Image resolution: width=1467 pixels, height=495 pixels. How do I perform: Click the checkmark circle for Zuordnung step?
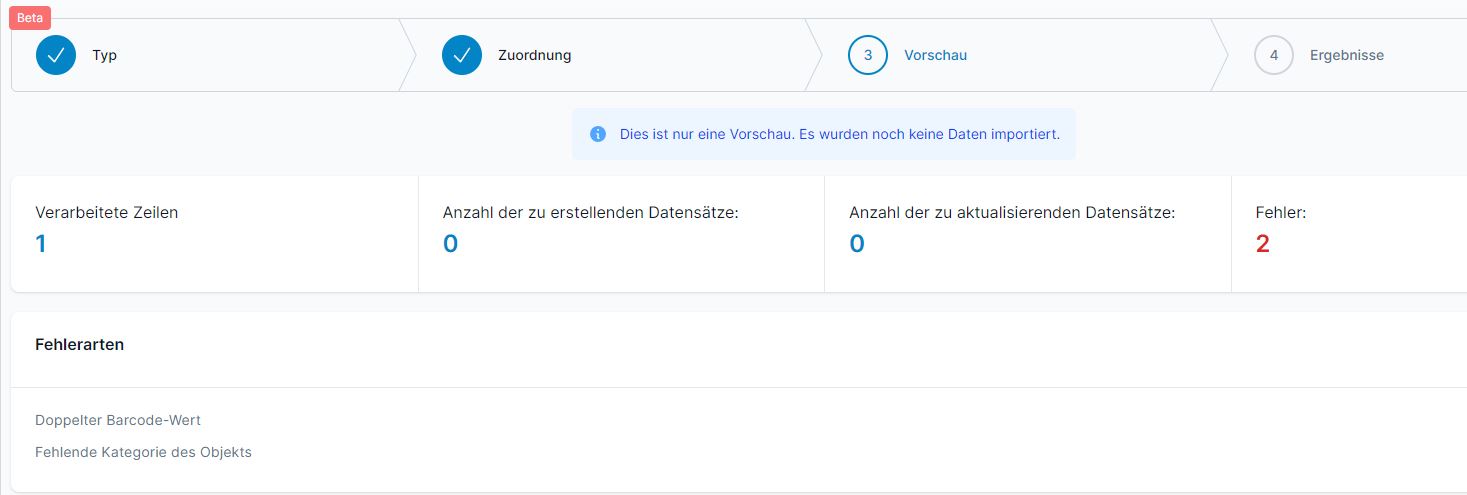[462, 55]
